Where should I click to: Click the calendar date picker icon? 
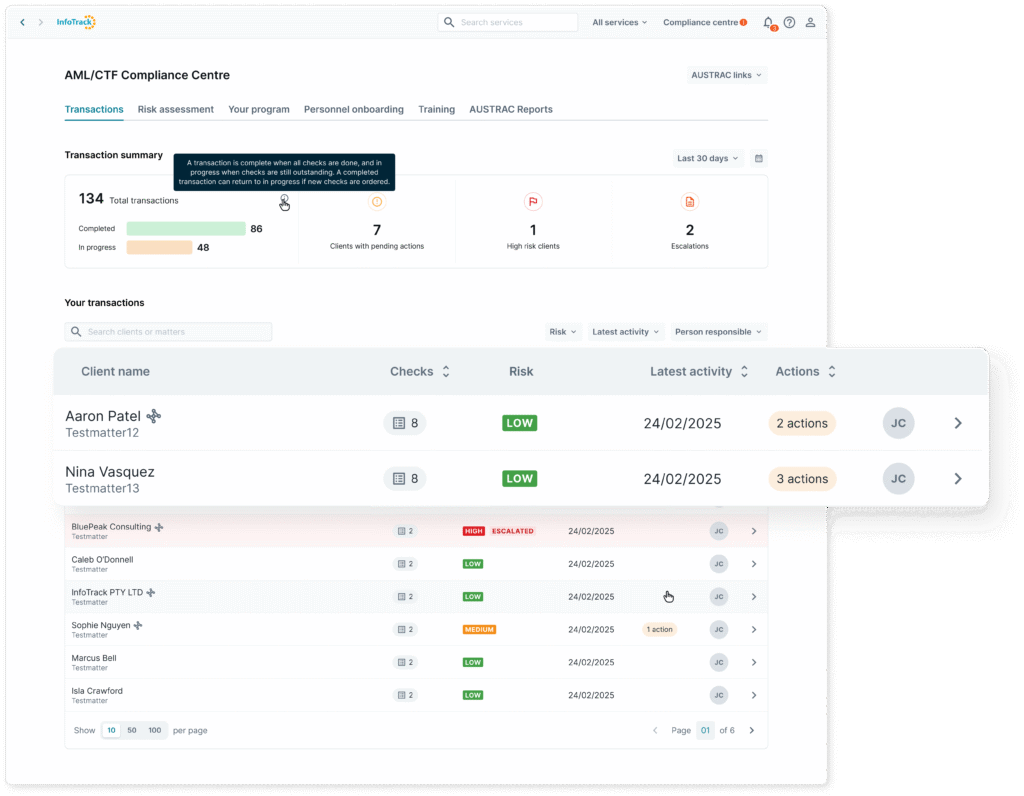pos(759,158)
